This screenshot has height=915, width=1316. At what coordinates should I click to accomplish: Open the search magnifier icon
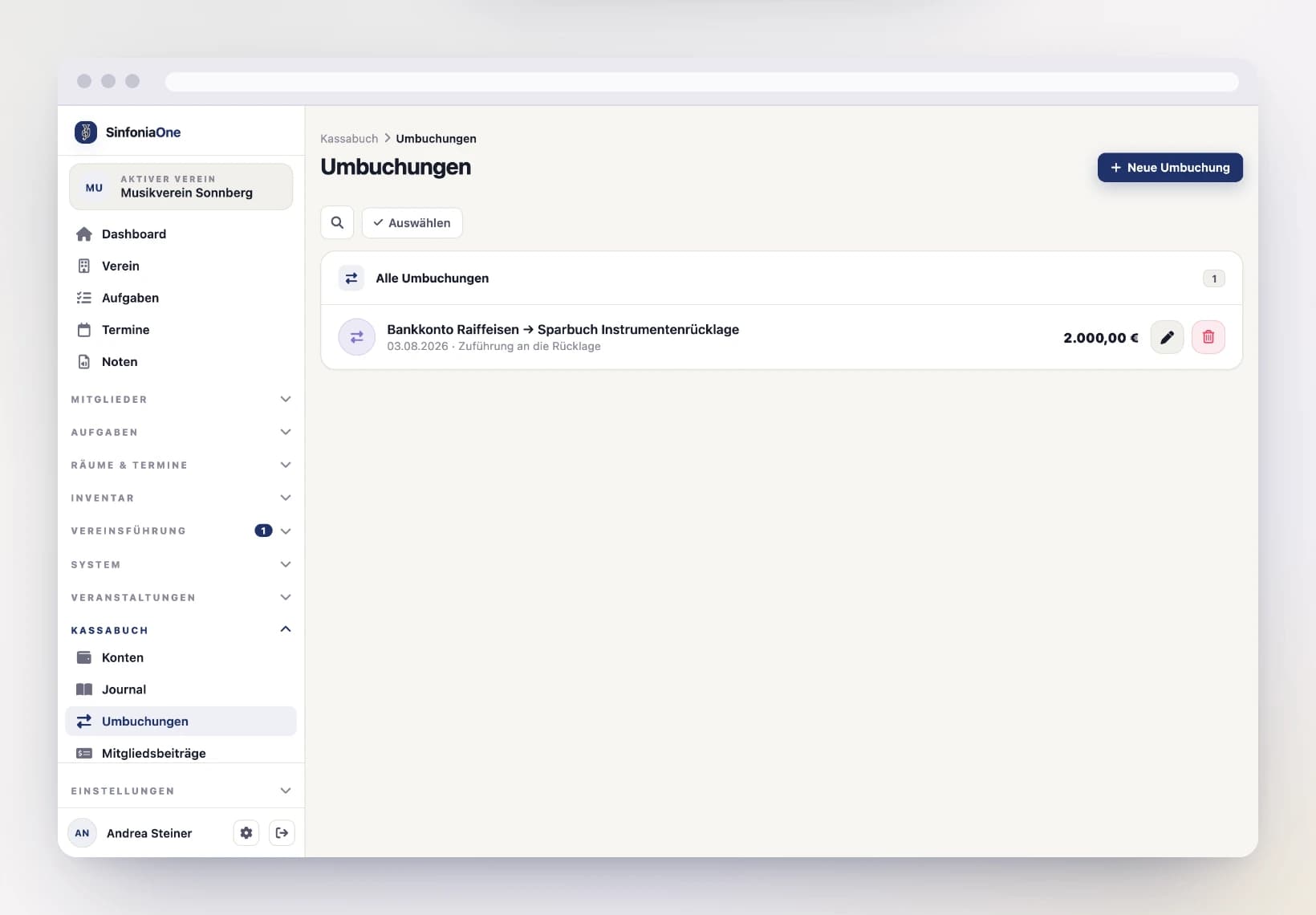pyautogui.click(x=337, y=222)
